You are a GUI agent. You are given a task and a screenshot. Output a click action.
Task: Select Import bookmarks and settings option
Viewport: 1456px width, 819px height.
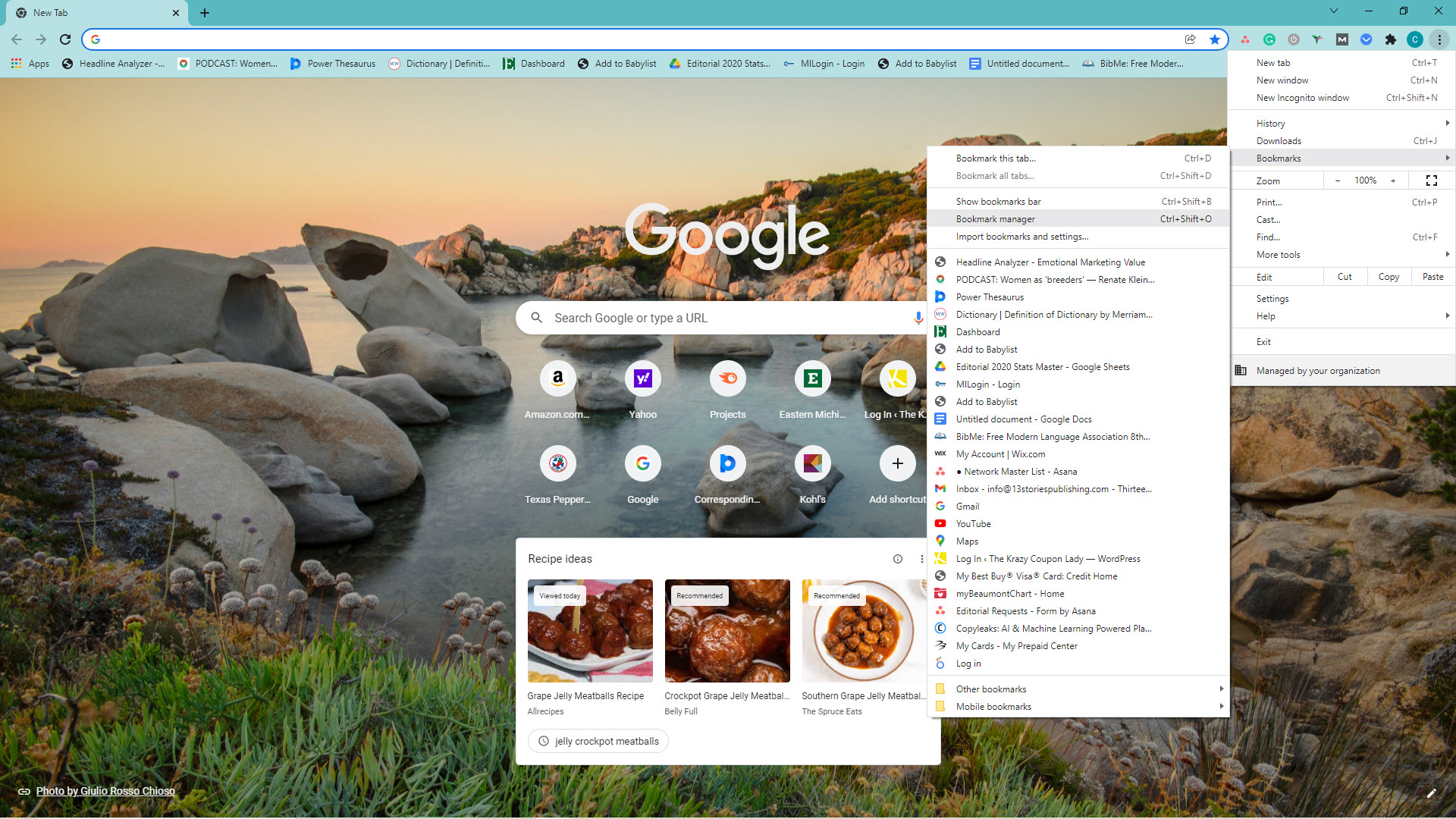tap(1022, 236)
